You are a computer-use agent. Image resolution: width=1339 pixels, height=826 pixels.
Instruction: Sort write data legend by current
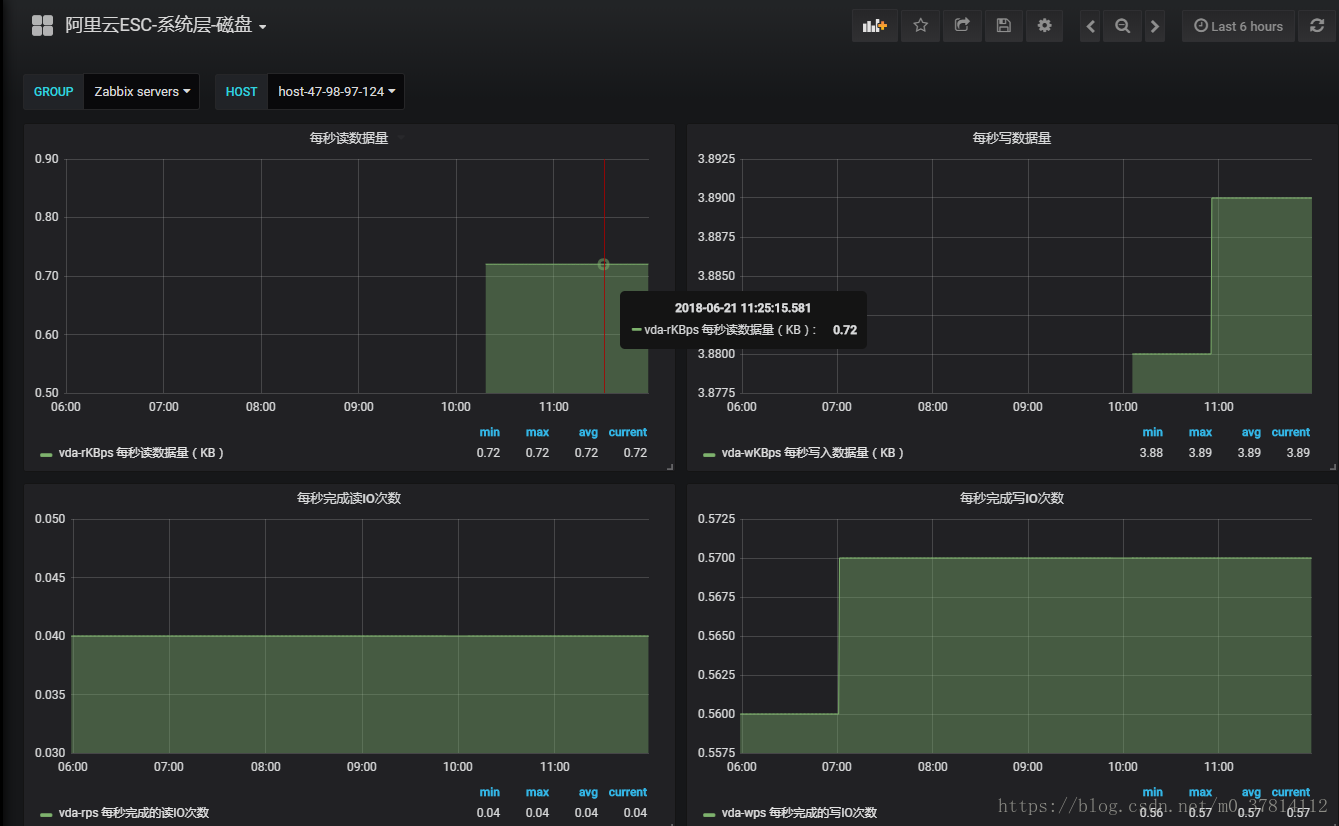[1291, 432]
